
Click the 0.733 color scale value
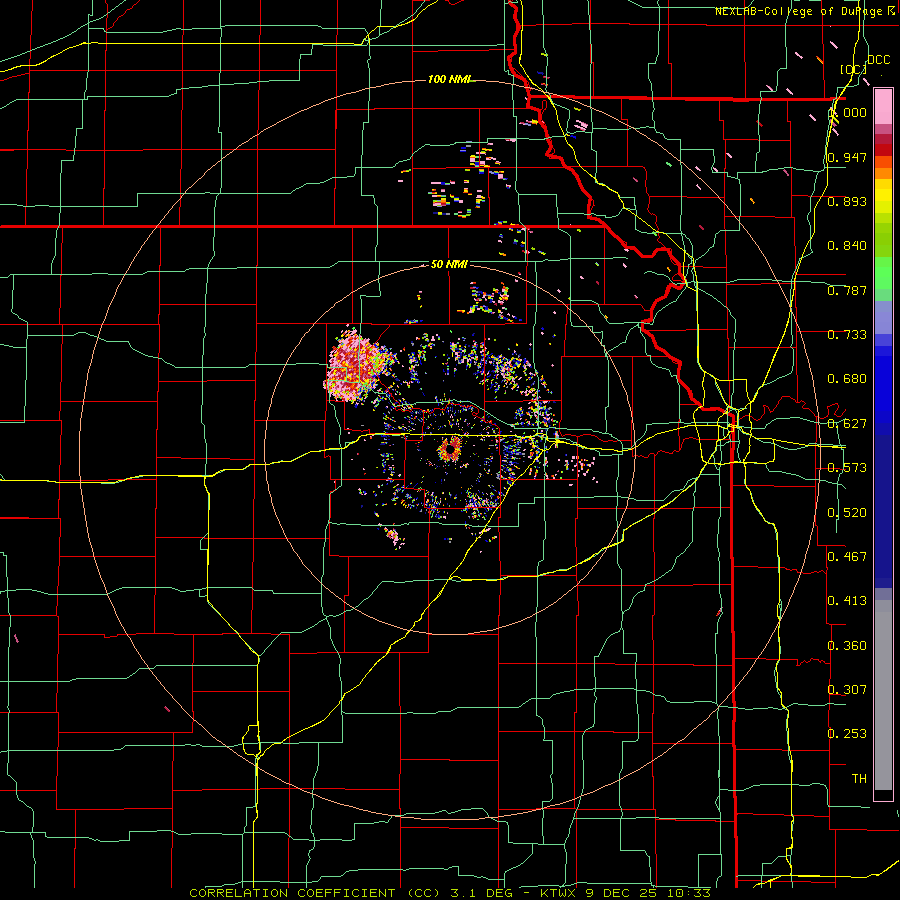pos(847,335)
